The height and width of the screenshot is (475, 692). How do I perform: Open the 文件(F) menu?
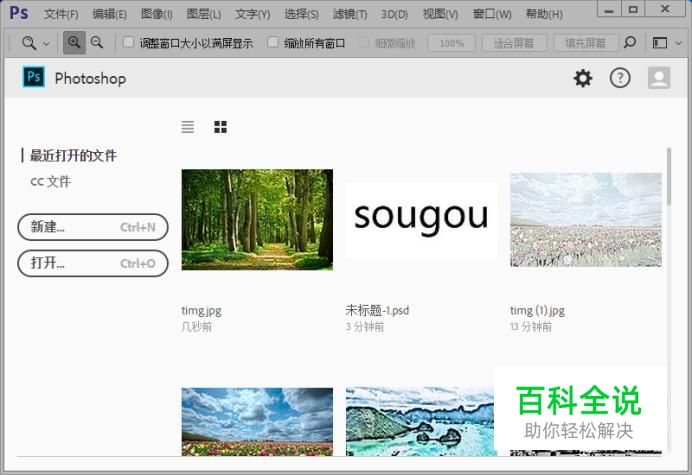61,14
